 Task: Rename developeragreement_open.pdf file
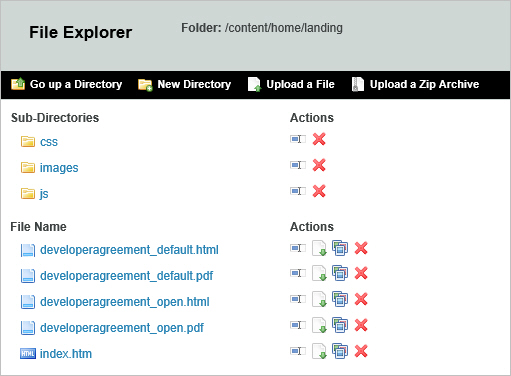tap(298, 325)
